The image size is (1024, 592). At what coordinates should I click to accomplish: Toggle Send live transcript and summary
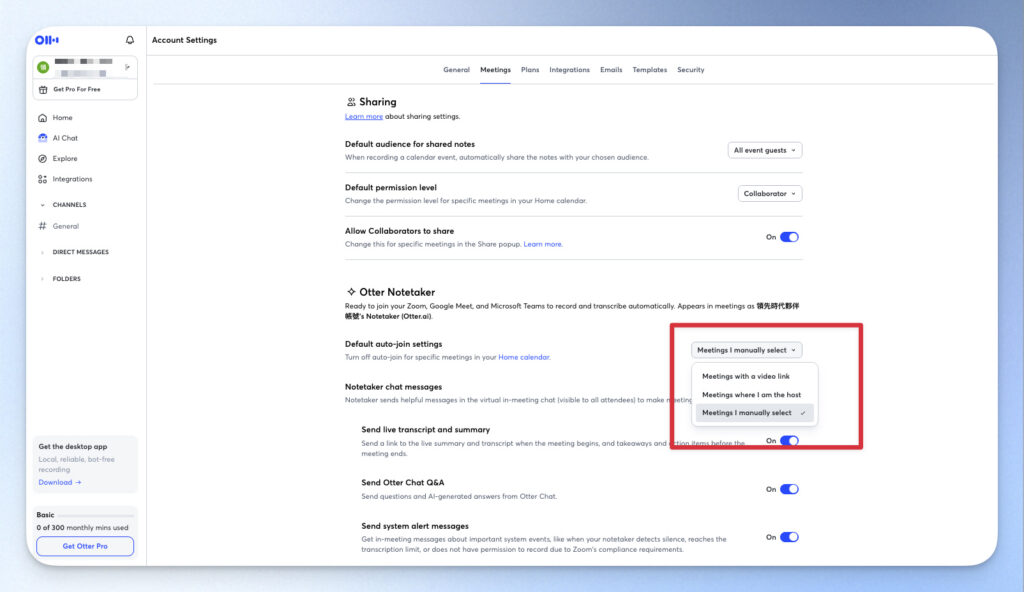[789, 440]
